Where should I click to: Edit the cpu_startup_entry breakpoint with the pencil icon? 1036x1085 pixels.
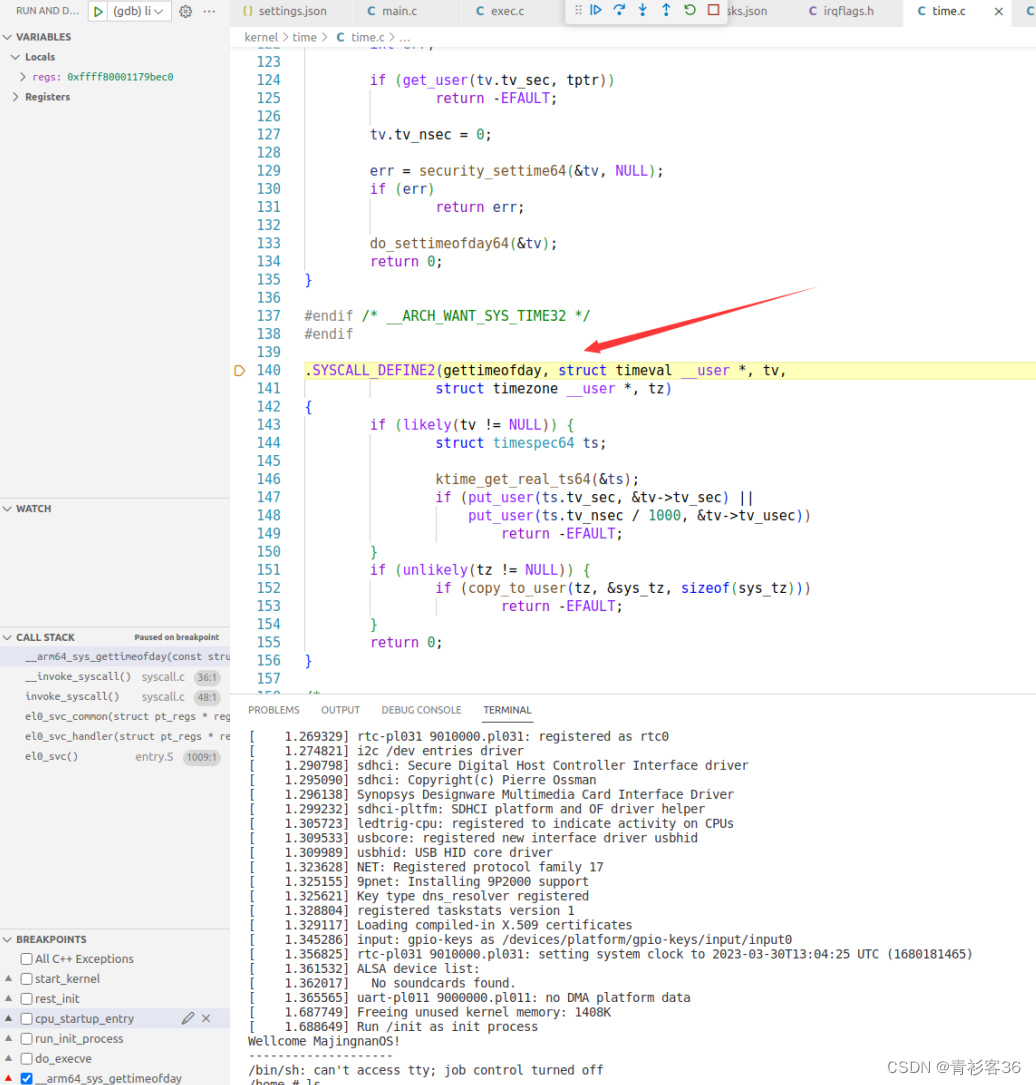(187, 1018)
